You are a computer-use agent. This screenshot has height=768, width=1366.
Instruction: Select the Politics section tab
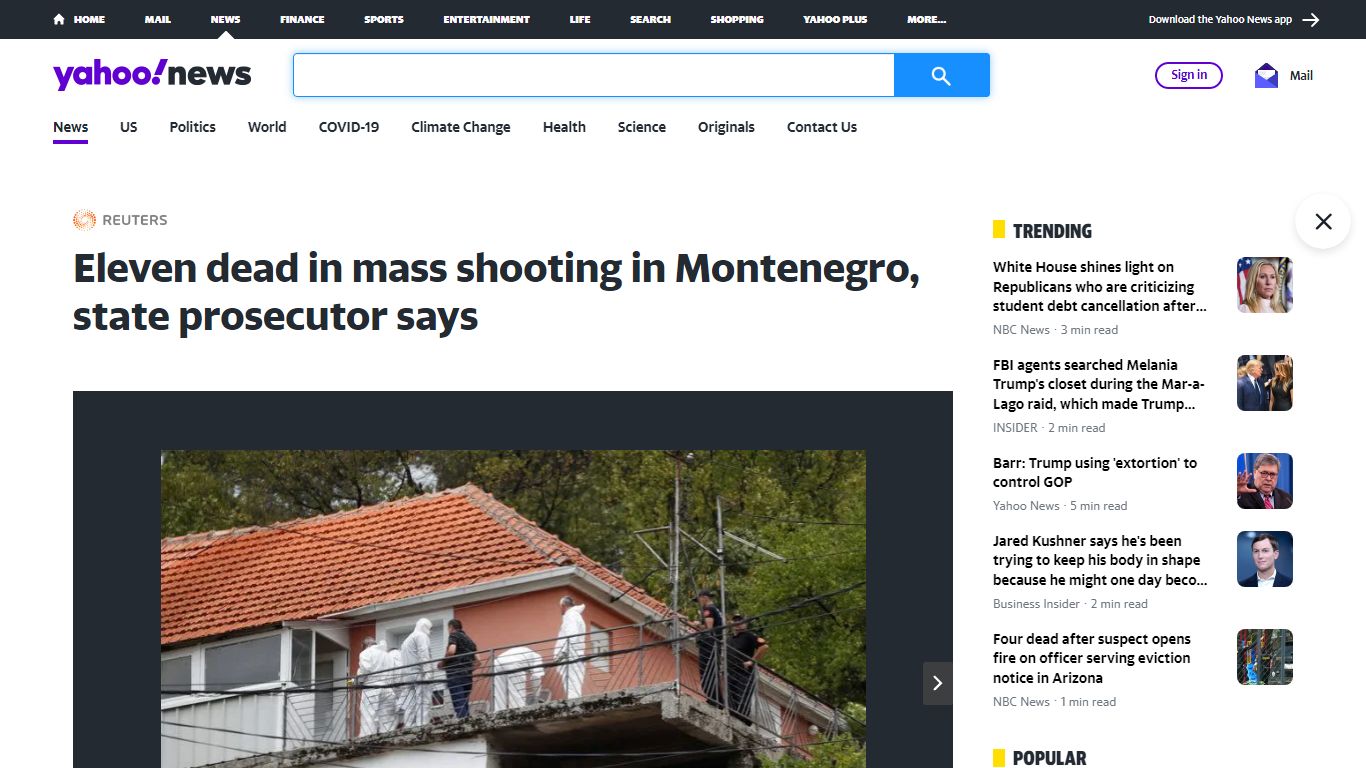[x=193, y=127]
